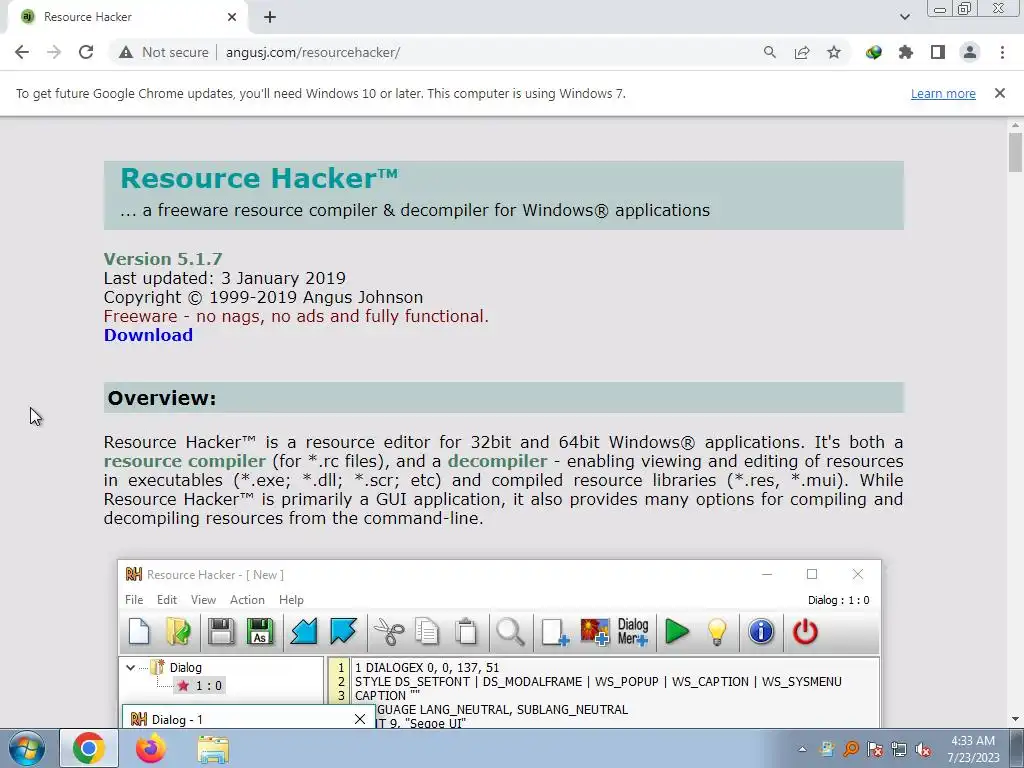Select the starred 1 : 0 tree item
This screenshot has height=768, width=1024.
pyautogui.click(x=200, y=686)
